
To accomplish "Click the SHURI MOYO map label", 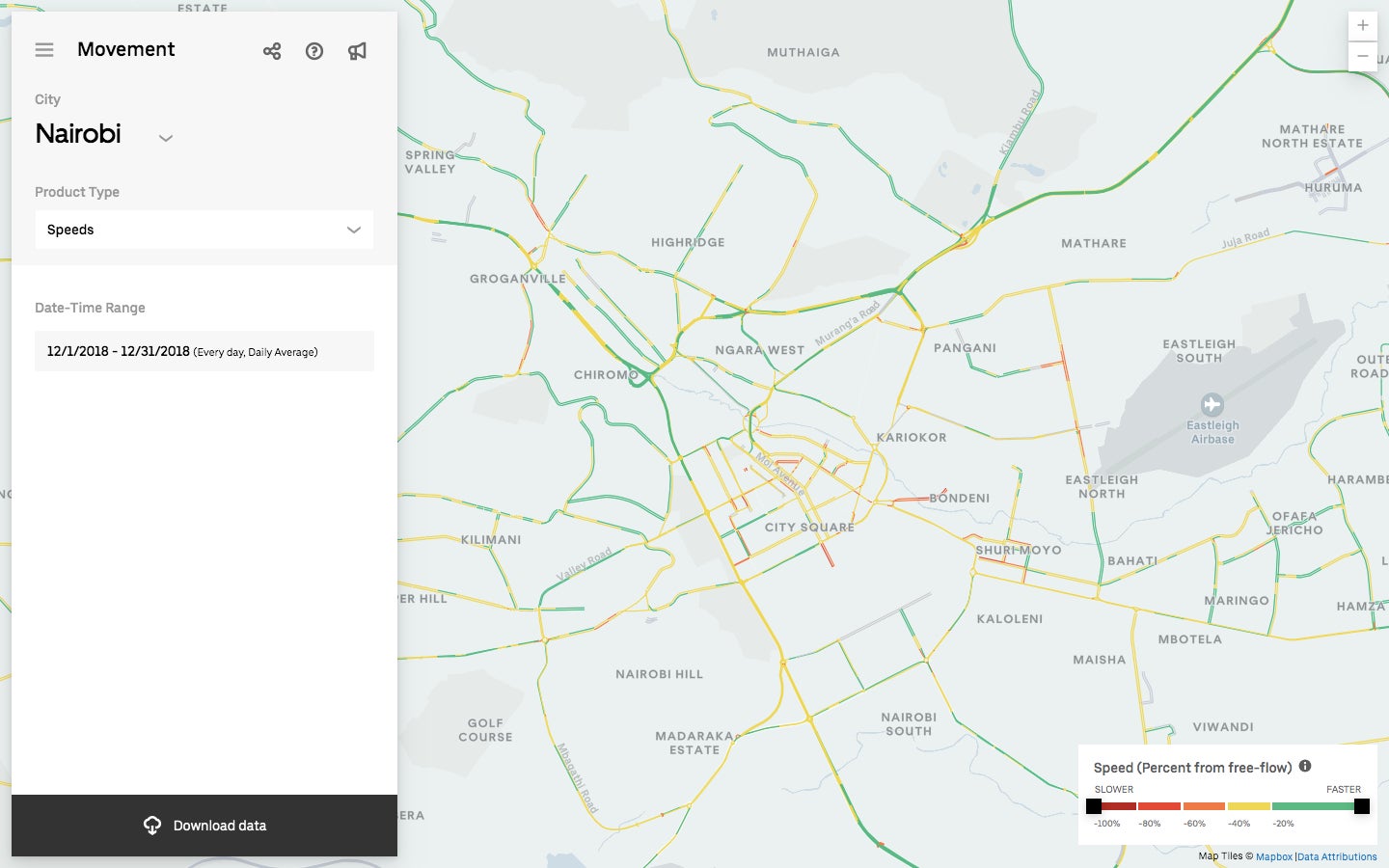I will 1019,550.
